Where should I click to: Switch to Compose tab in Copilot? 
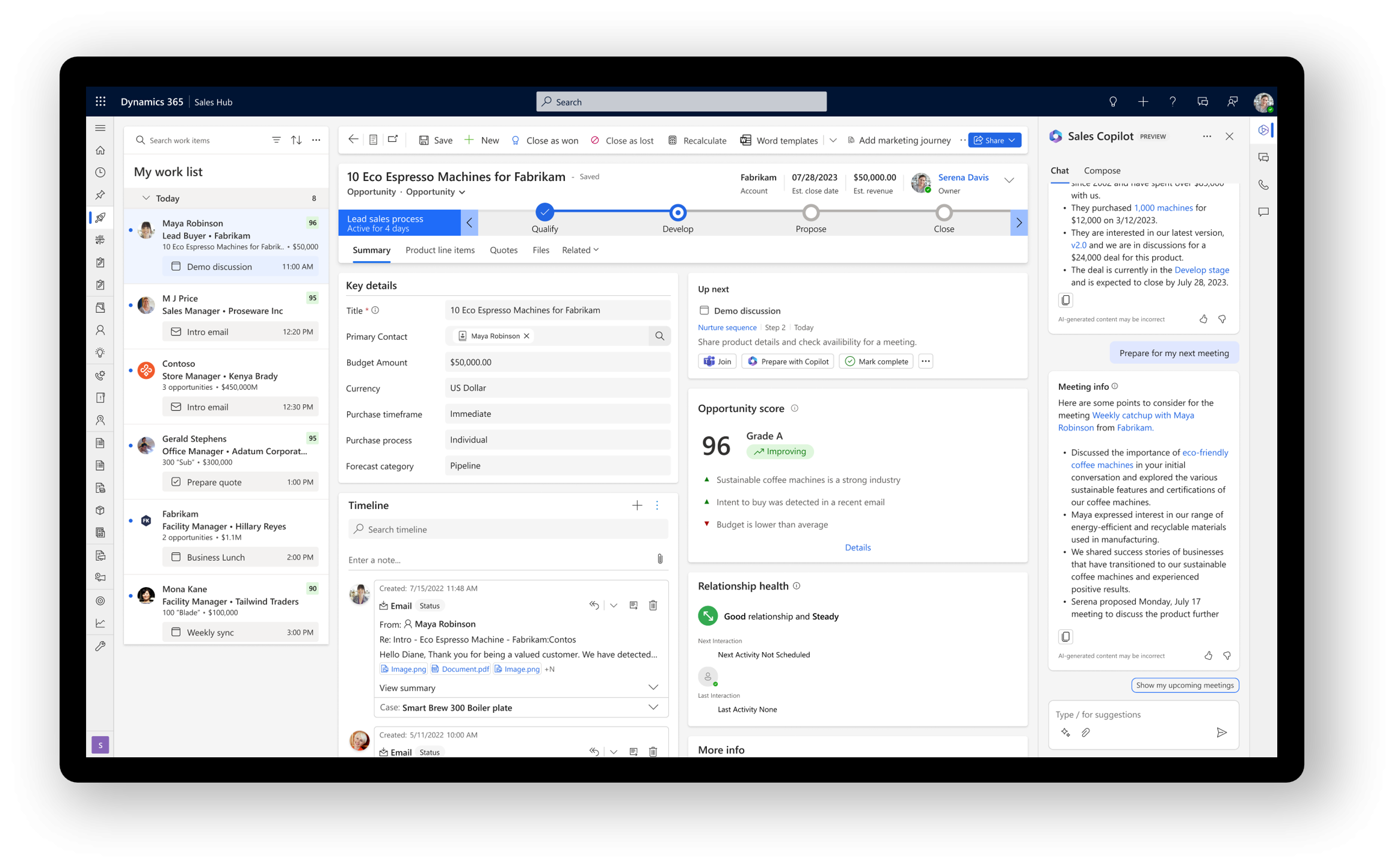tap(1102, 171)
